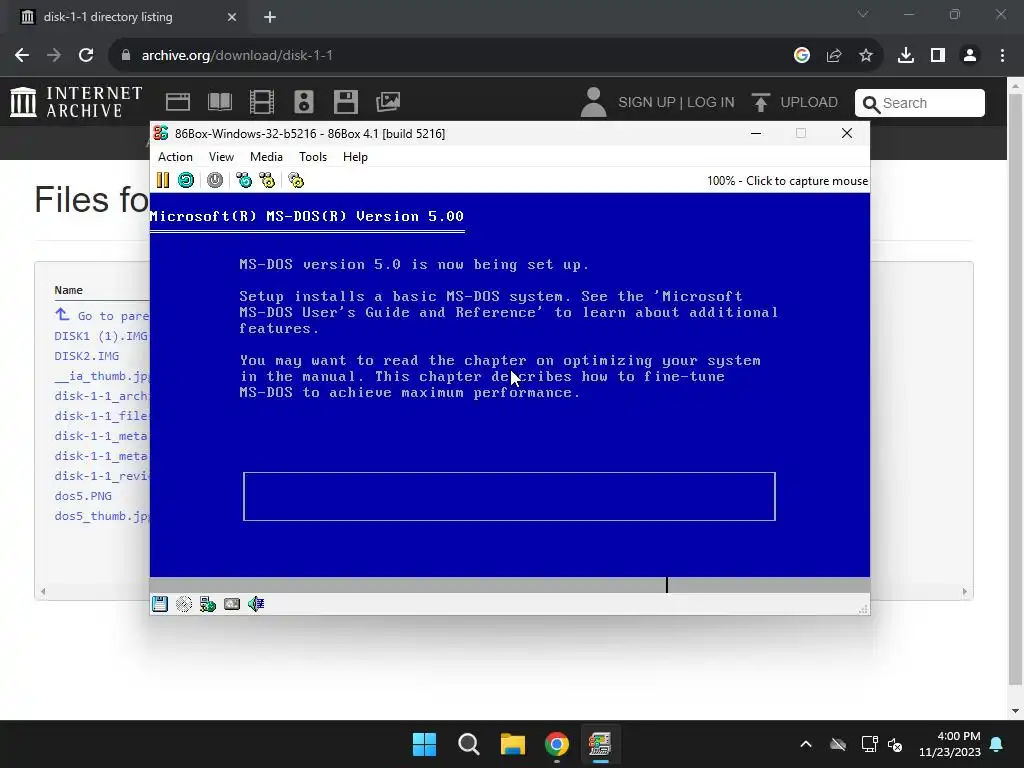Click the page vertical scrollbar
Image resolution: width=1024 pixels, height=768 pixels.
click(1016, 389)
